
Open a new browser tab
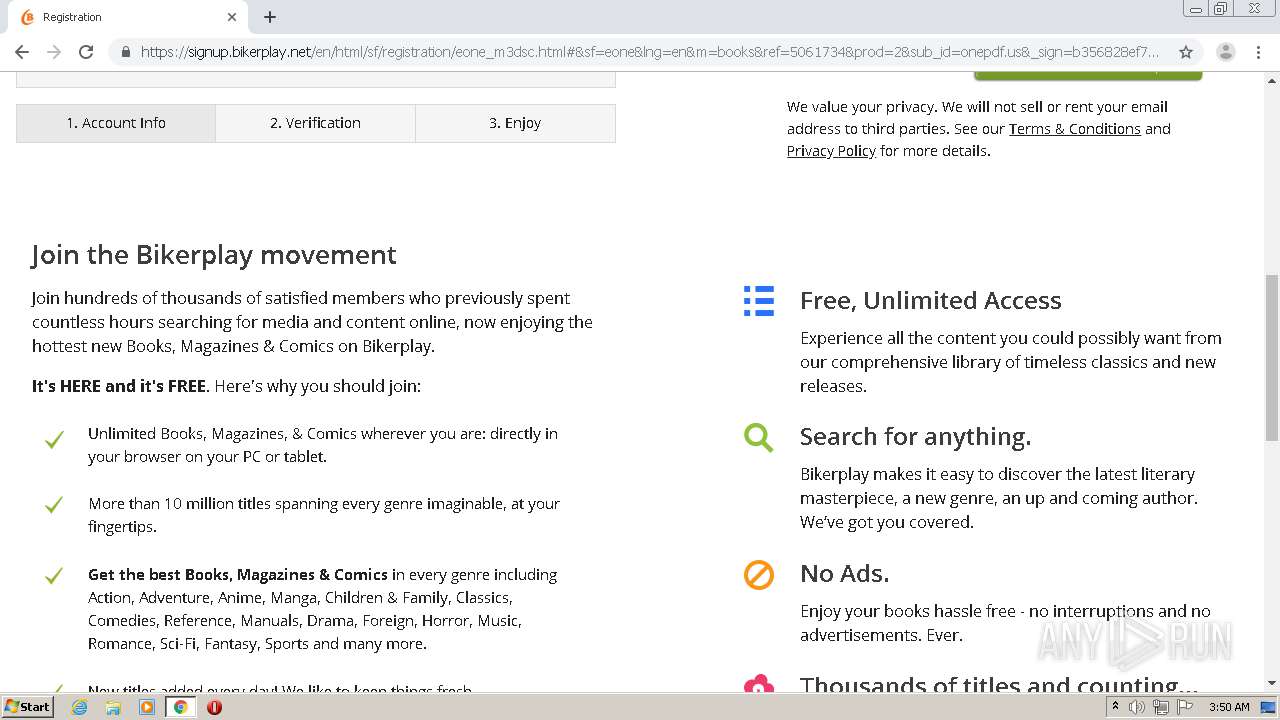(270, 17)
